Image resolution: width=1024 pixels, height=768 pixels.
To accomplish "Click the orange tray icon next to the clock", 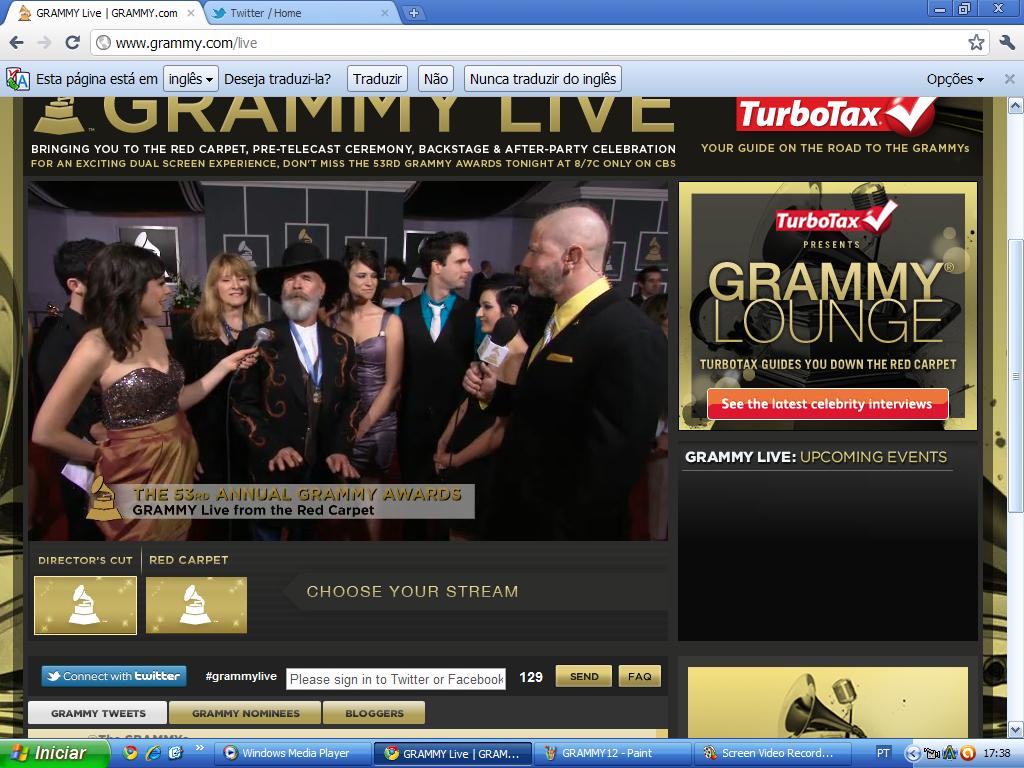I will [x=968, y=753].
